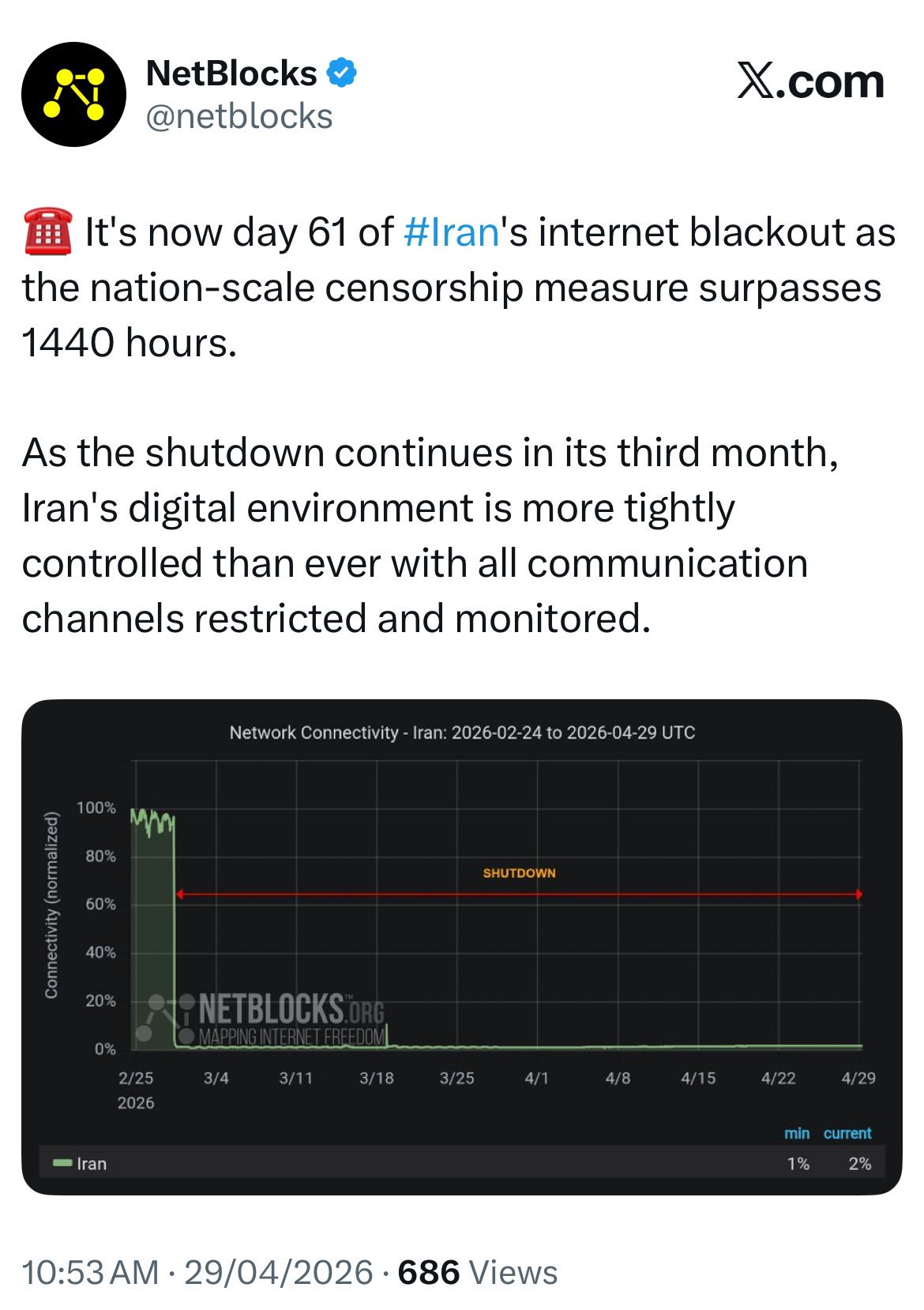Click the 686 Views count
924x1310 pixels.
pos(477,1272)
